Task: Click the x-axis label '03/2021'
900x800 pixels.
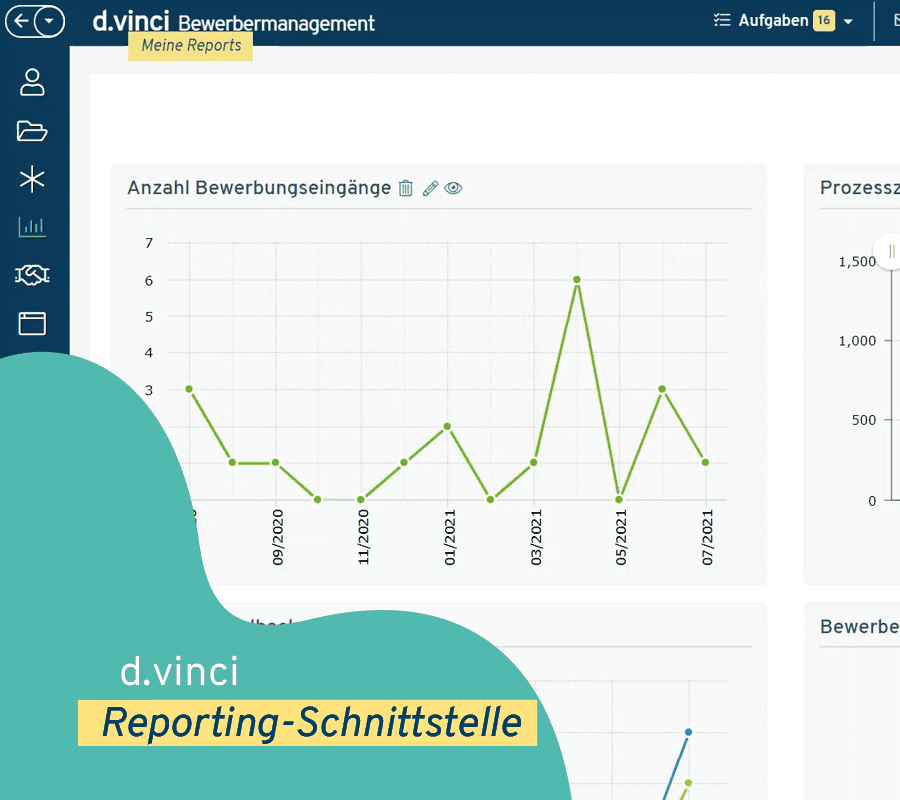Action: point(536,537)
